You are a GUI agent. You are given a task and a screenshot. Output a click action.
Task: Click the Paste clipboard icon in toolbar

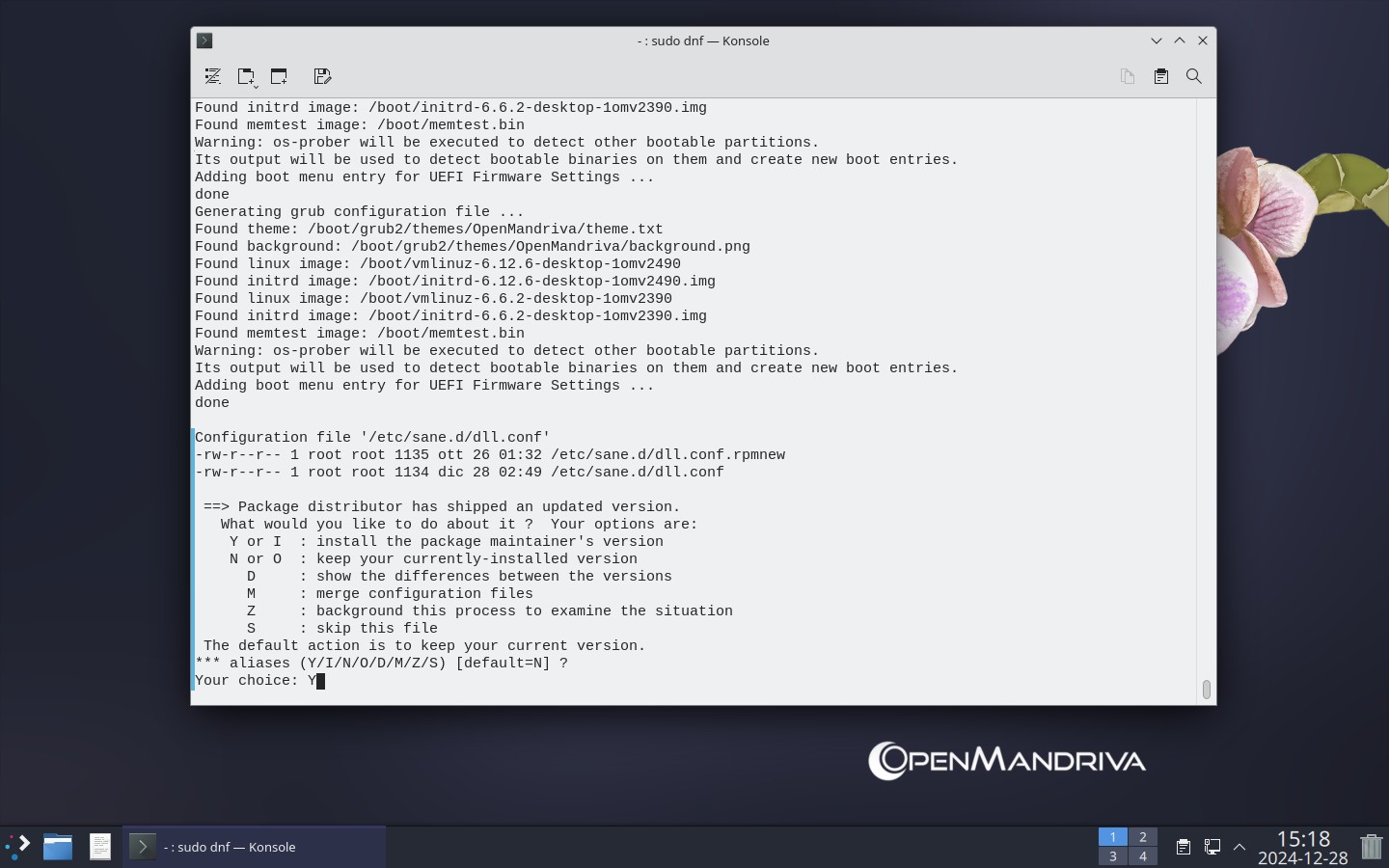1160,76
